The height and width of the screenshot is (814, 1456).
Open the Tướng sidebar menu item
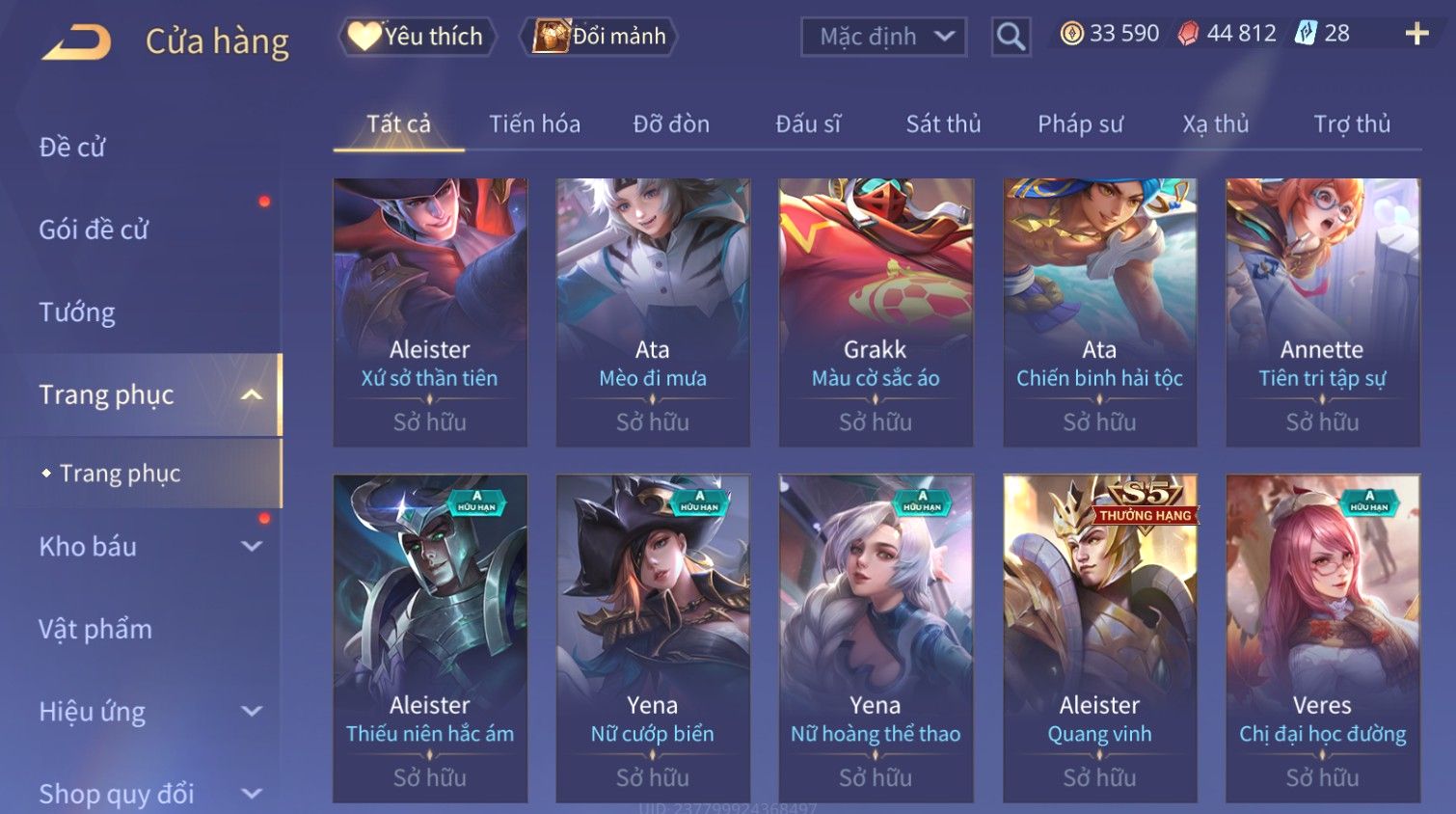pyautogui.click(x=77, y=312)
